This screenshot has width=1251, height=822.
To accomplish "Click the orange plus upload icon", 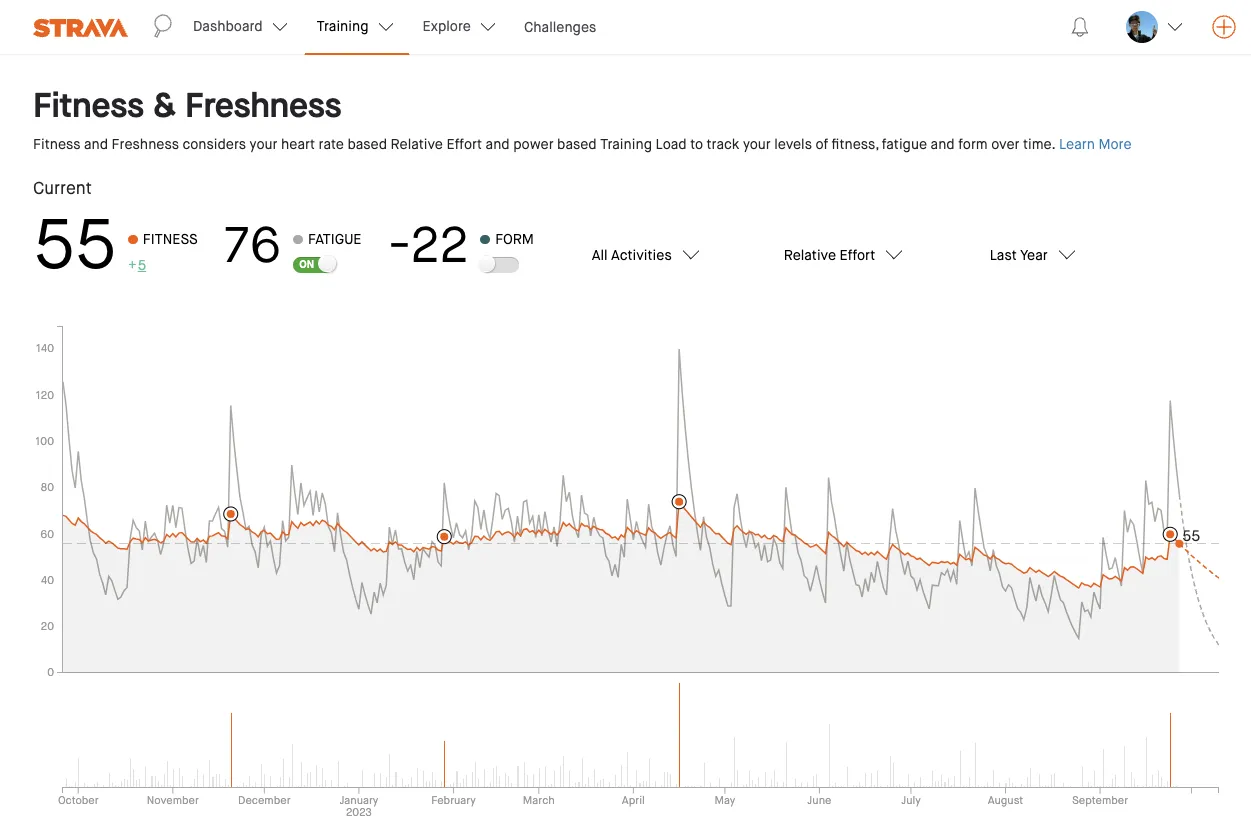I will tap(1223, 27).
